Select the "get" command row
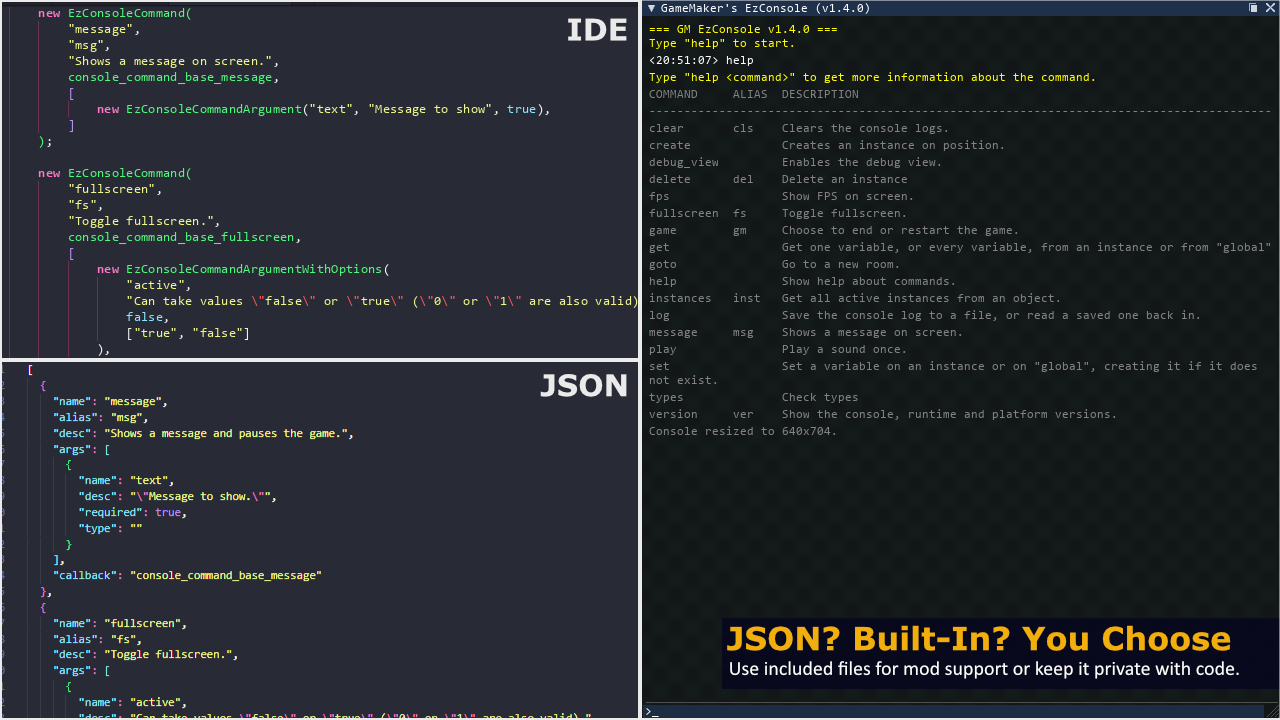 (960, 247)
